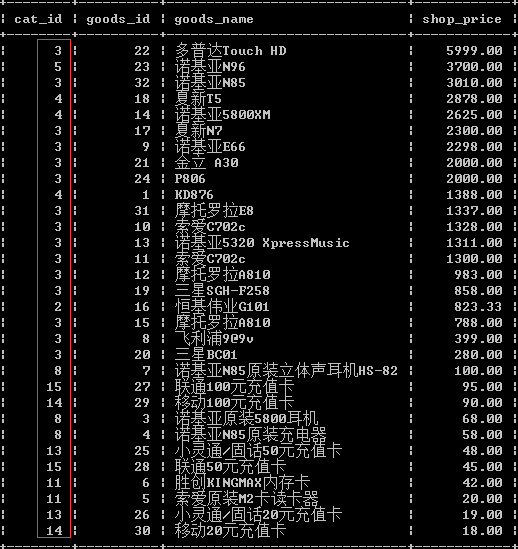This screenshot has width=518, height=549.
Task: Click the goods_id column header
Action: tap(118, 19)
